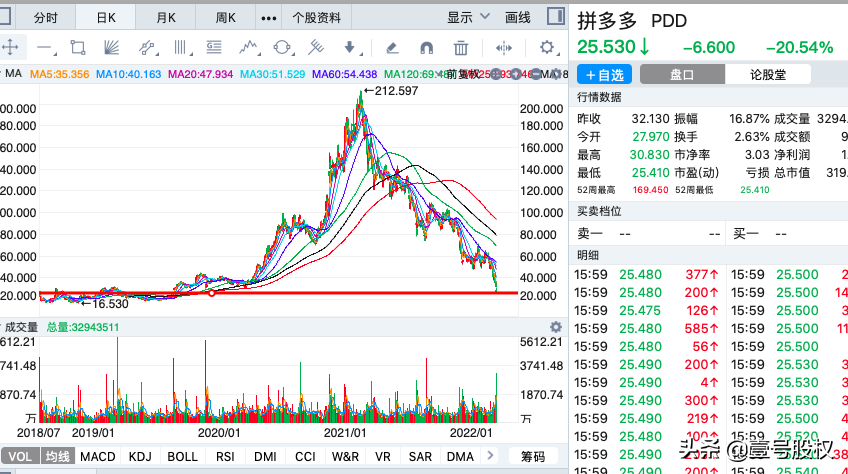
Task: Click the MA30:51.529 label
Action: tap(273, 74)
